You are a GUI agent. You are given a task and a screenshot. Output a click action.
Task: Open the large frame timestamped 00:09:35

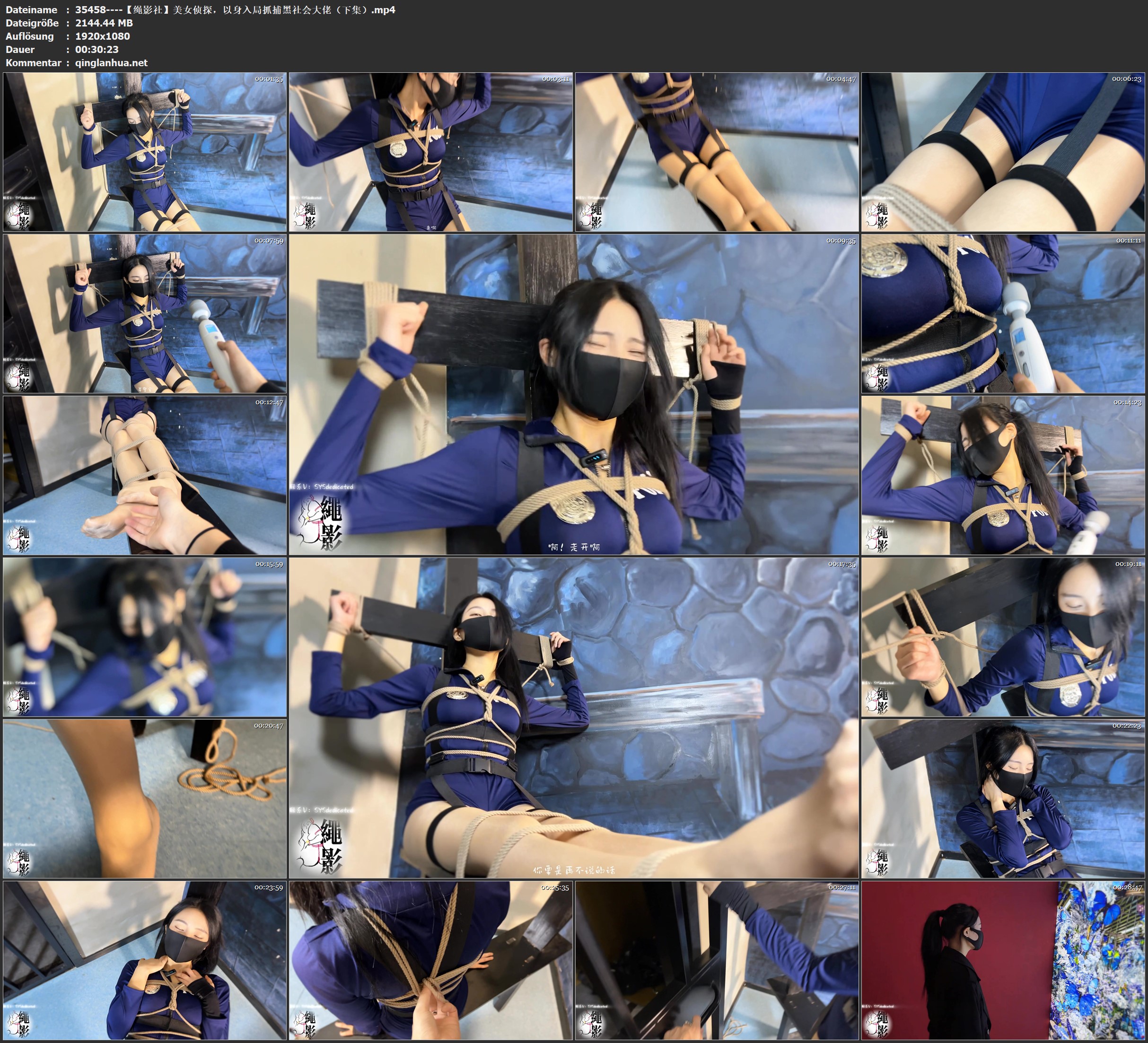[573, 394]
